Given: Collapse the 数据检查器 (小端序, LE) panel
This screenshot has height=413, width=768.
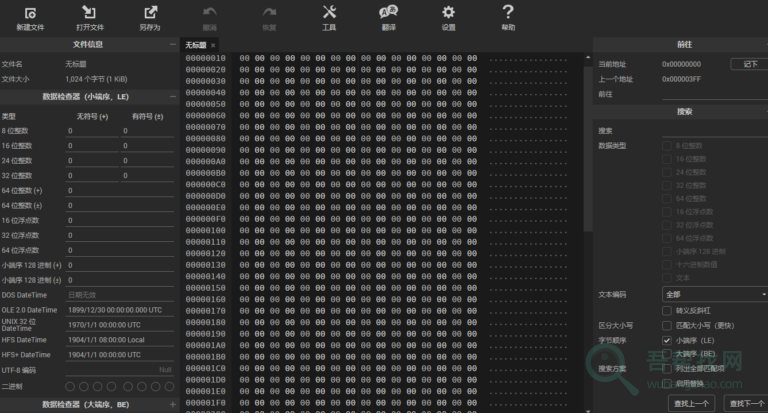Looking at the screenshot, I should click(x=172, y=97).
